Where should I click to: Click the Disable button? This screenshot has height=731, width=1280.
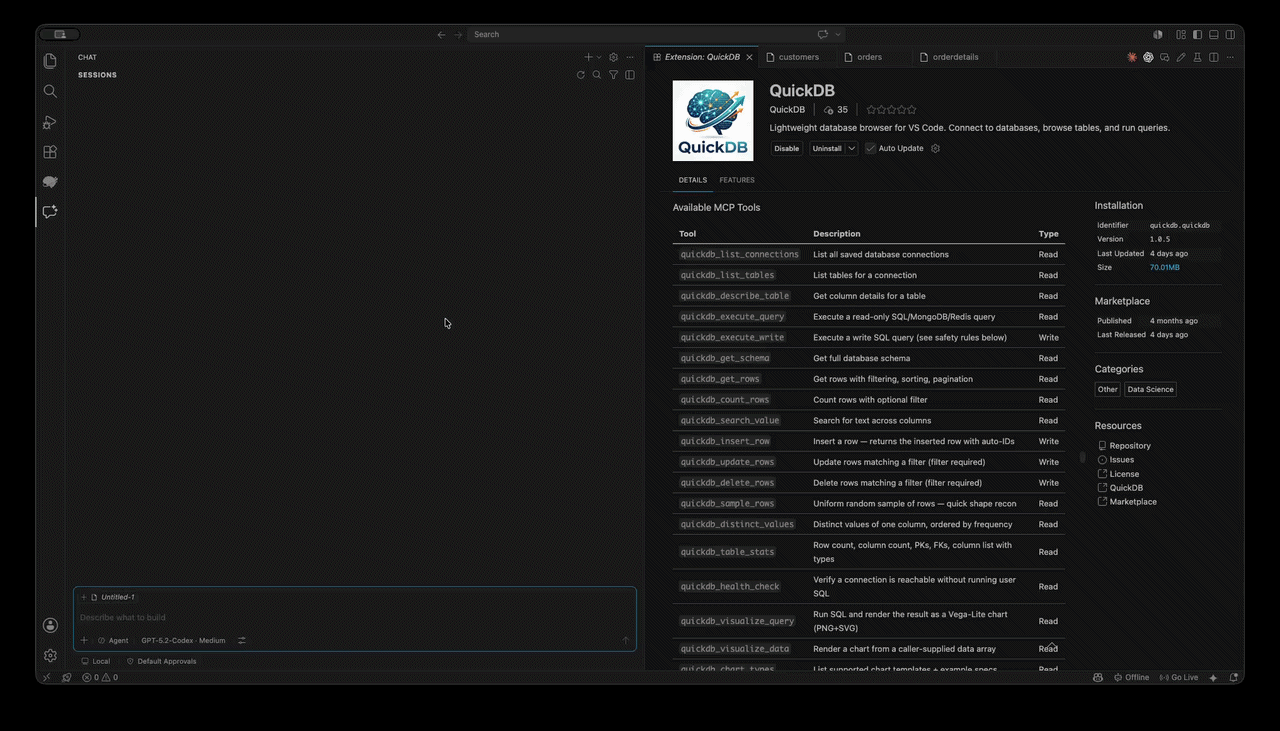click(787, 148)
